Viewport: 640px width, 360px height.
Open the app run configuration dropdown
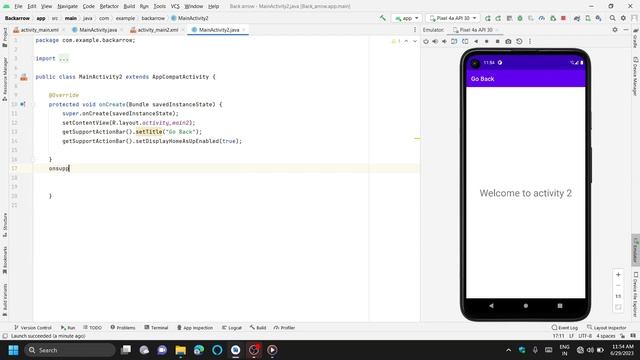coord(407,18)
